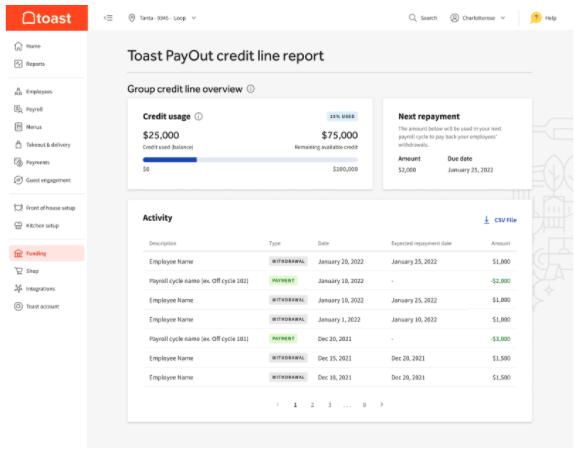This screenshot has height=454, width=578.
Task: Click Payroll cycle name (ex. Off cycle 101)
Action: tap(199, 339)
